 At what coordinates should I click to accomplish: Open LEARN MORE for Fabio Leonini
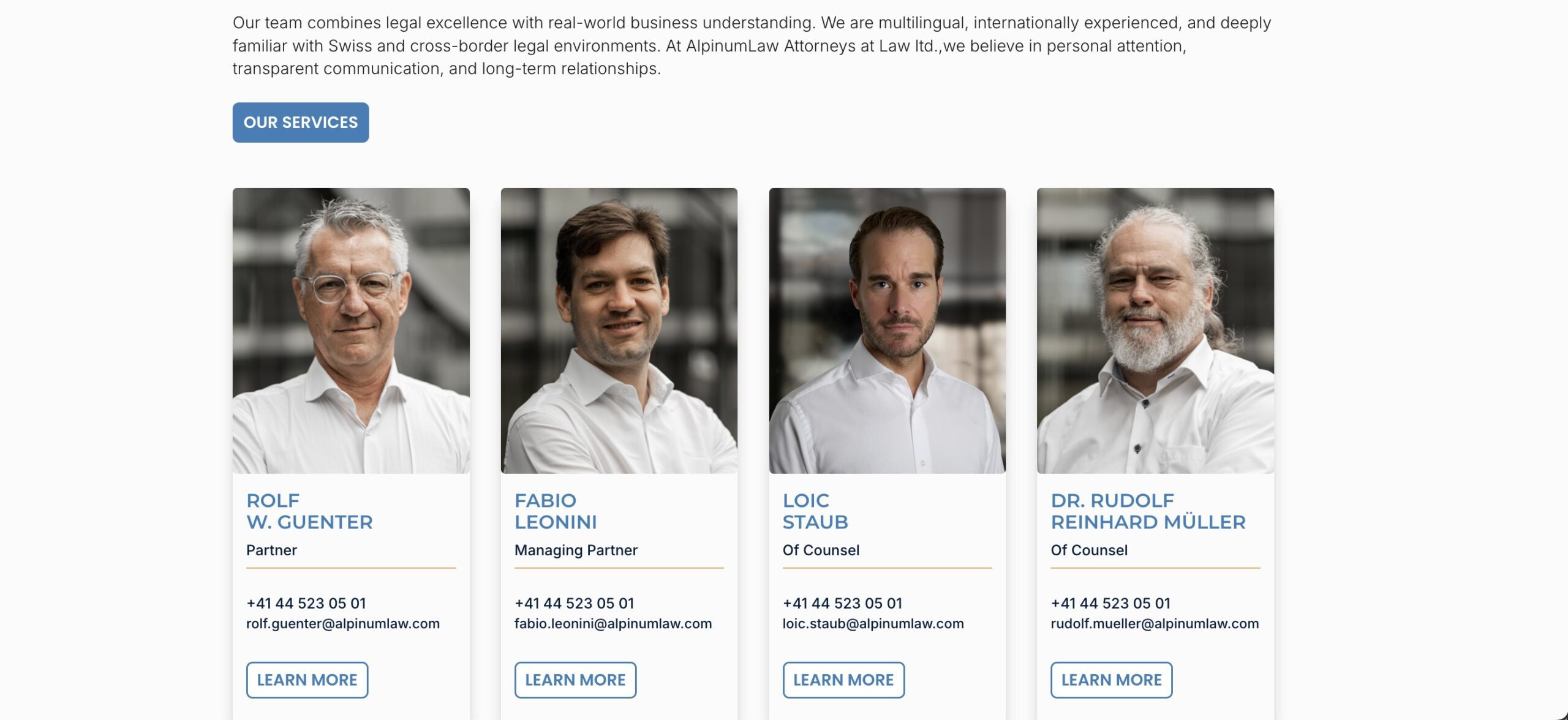(575, 680)
